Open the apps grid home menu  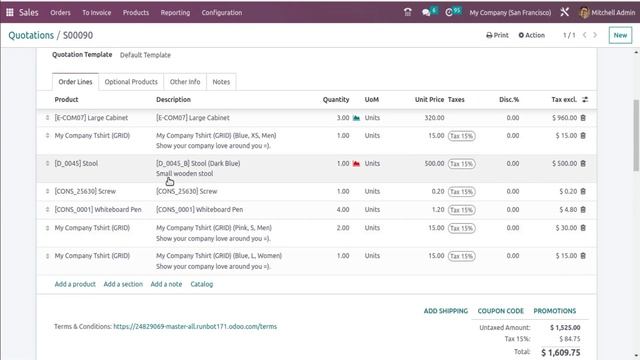(10, 12)
